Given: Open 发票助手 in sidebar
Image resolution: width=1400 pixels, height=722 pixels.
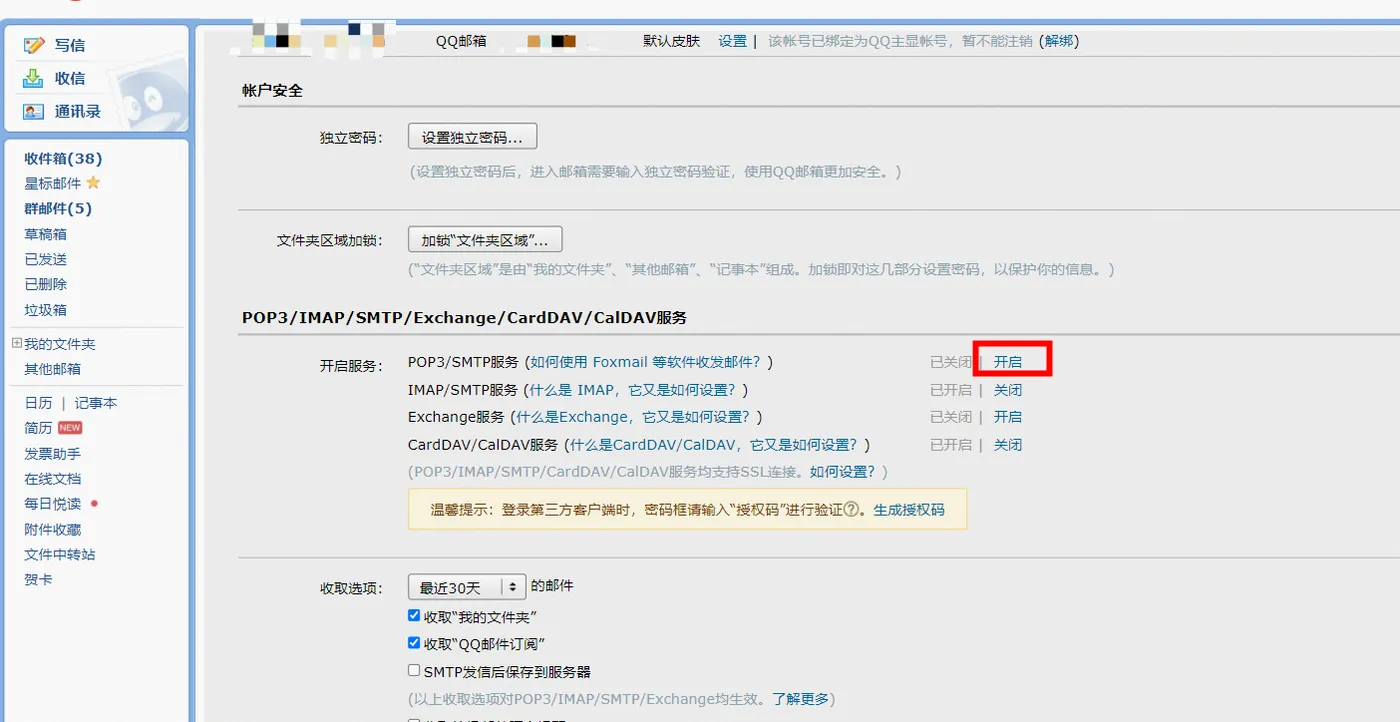Looking at the screenshot, I should (x=53, y=454).
